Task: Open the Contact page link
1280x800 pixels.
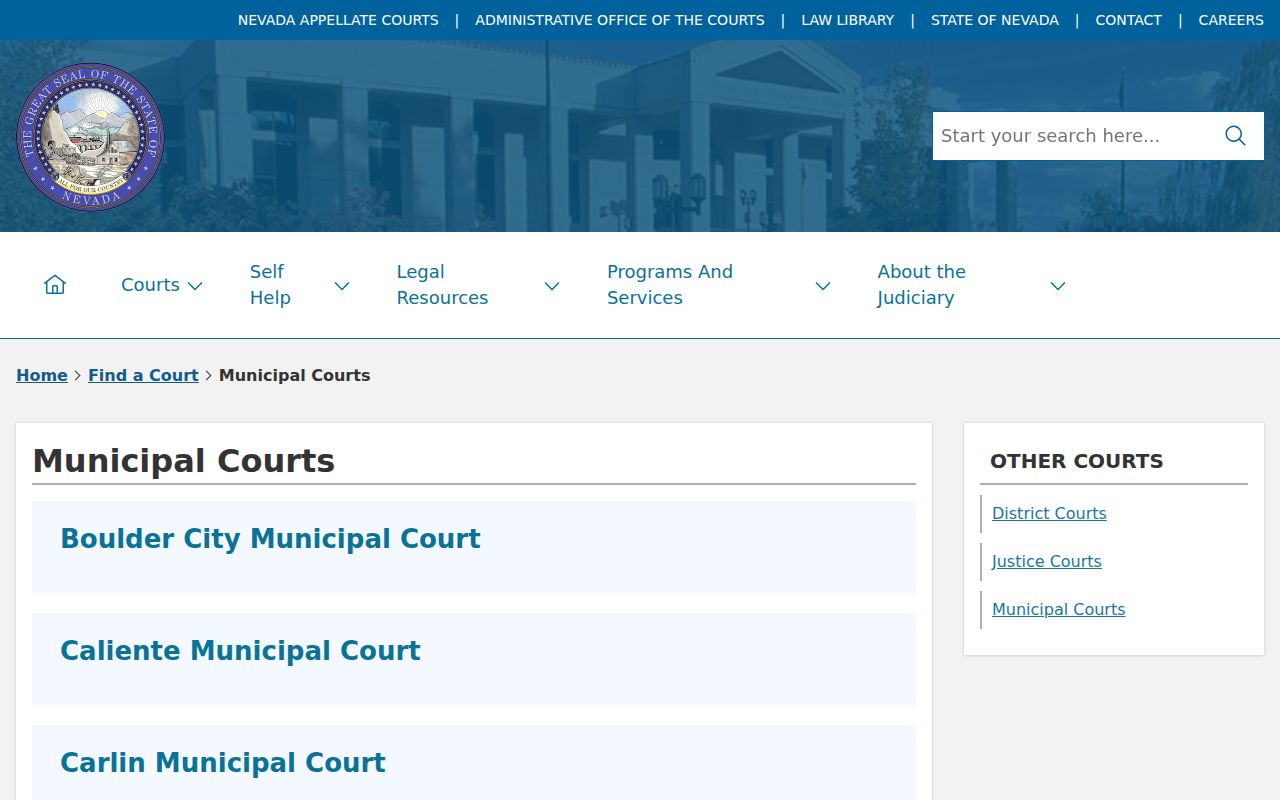Action: tap(1129, 20)
